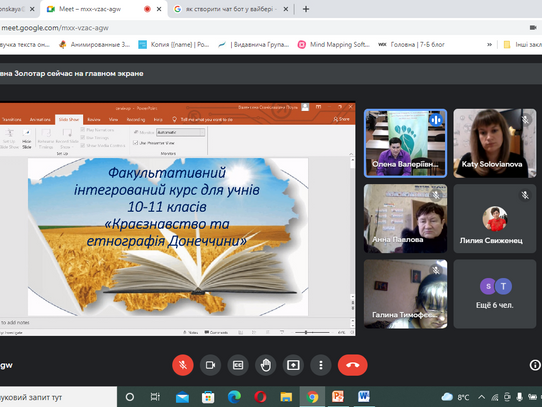Screen dimensions: 542x407
Task: Open the Копия [[name] bookmark
Action: (174, 45)
